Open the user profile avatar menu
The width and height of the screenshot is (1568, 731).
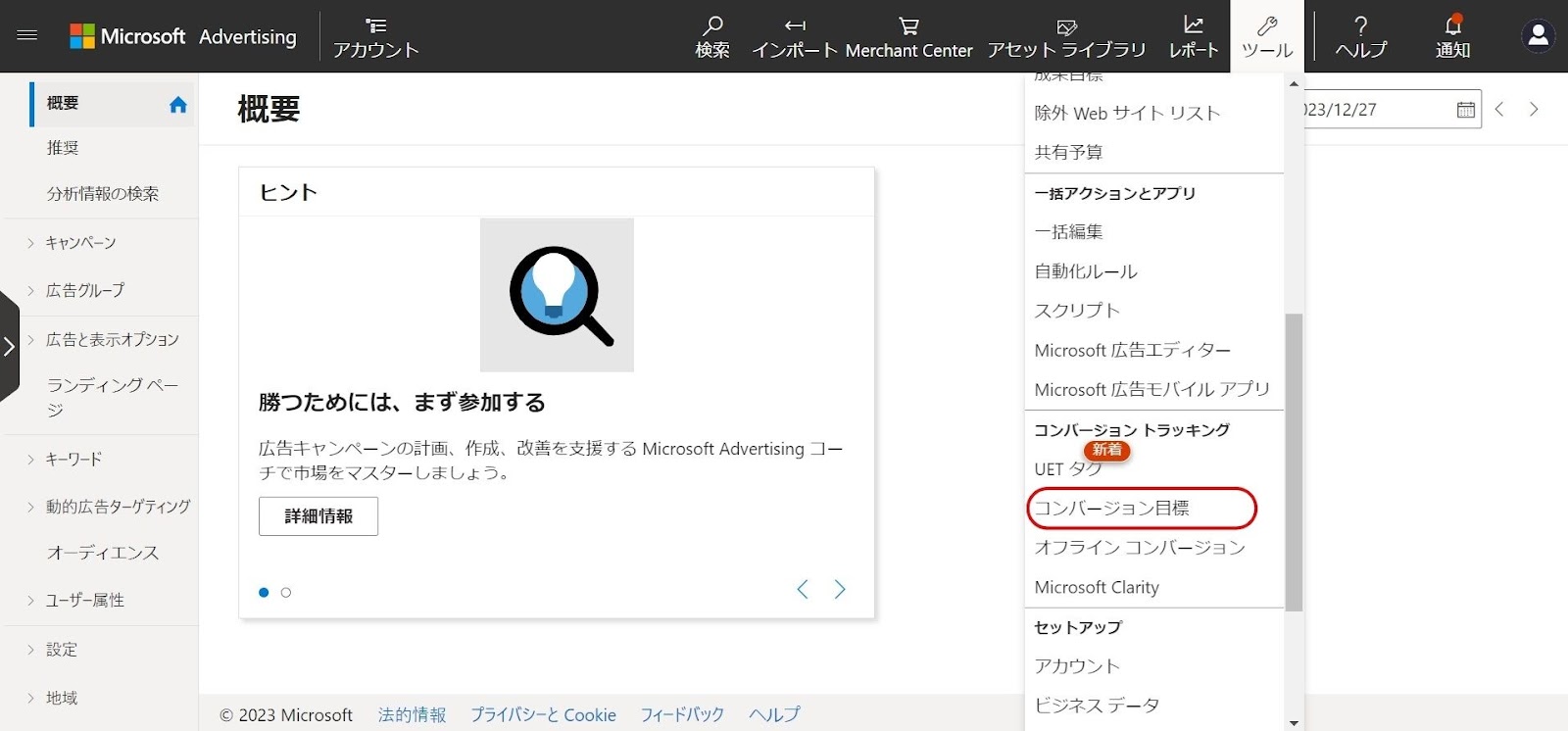click(1538, 36)
